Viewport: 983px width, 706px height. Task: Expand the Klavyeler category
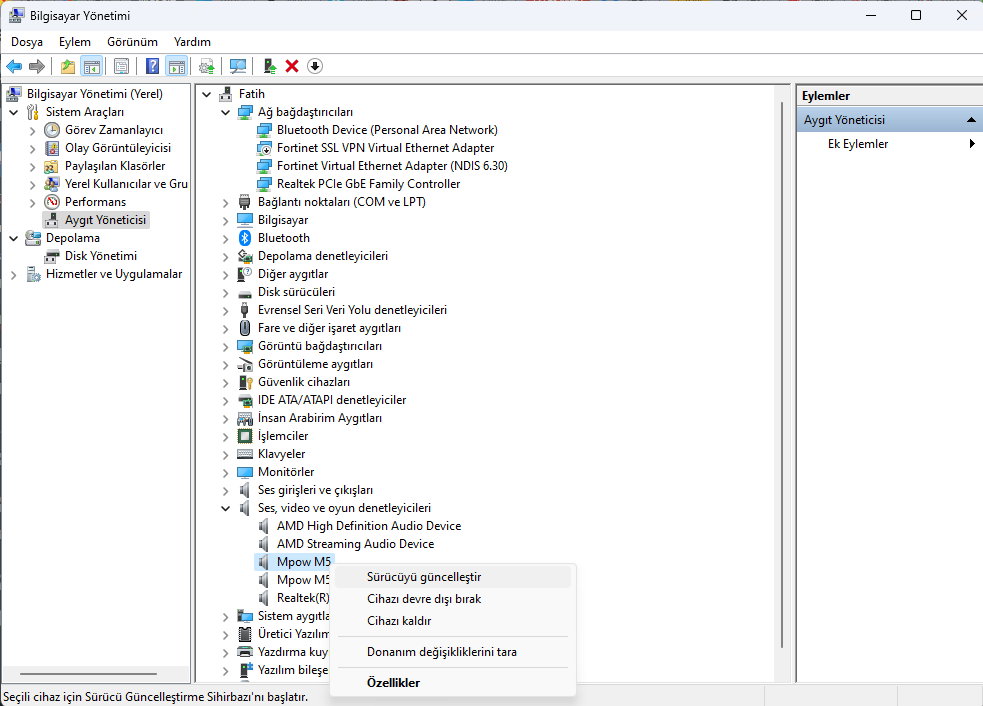pyautogui.click(x=226, y=454)
